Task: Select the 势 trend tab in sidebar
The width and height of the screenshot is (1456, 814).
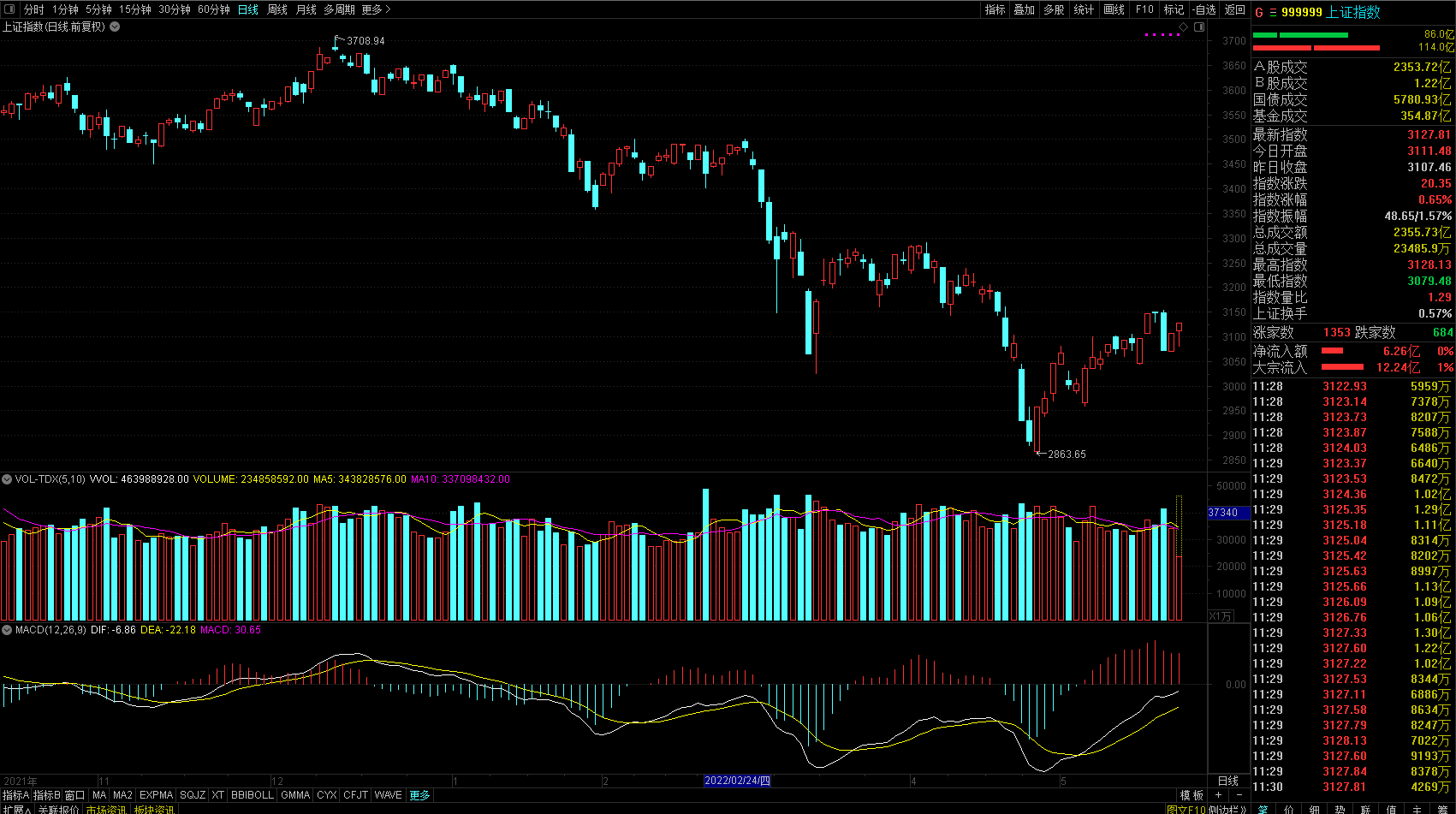Action: (1340, 809)
